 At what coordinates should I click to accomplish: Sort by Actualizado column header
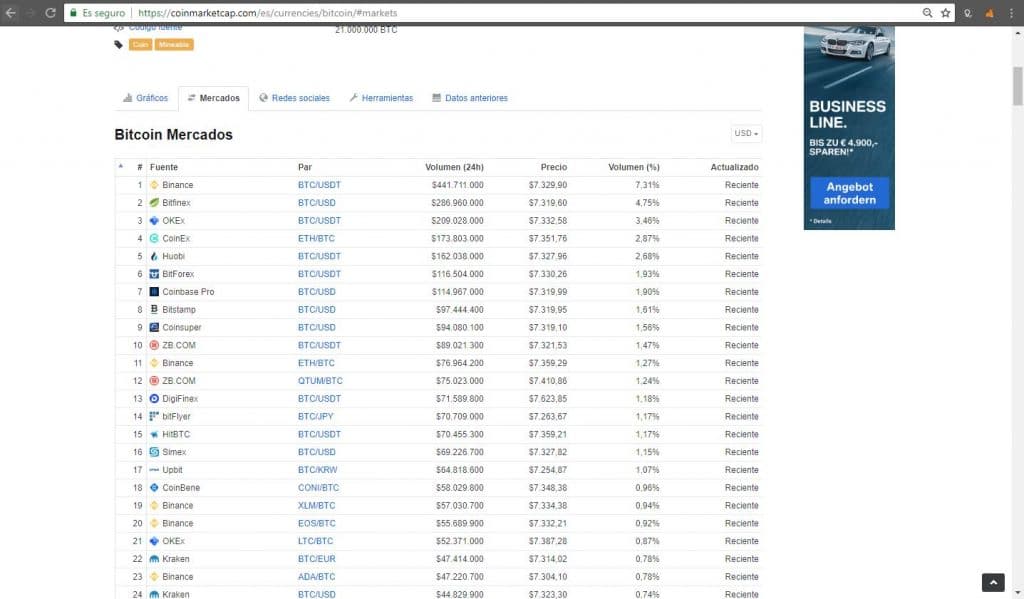coord(735,167)
